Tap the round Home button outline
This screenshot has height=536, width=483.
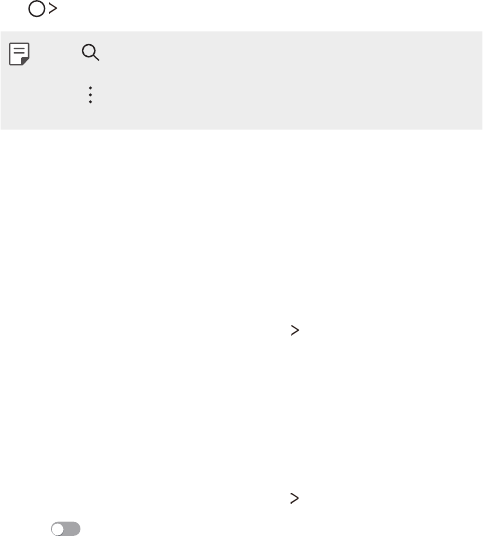pyautogui.click(x=37, y=9)
